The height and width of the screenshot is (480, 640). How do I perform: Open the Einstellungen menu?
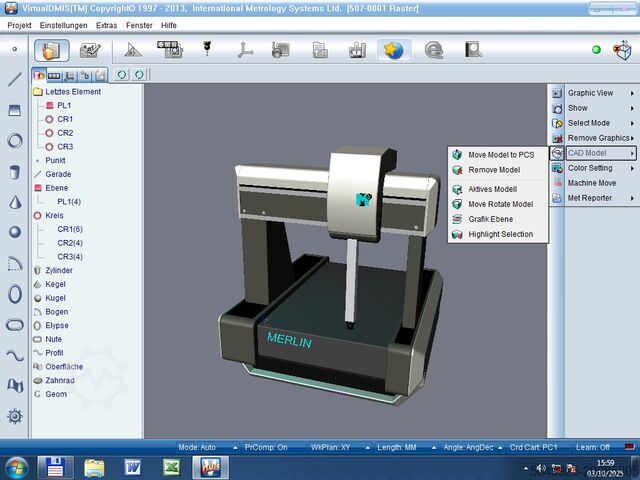click(x=63, y=25)
